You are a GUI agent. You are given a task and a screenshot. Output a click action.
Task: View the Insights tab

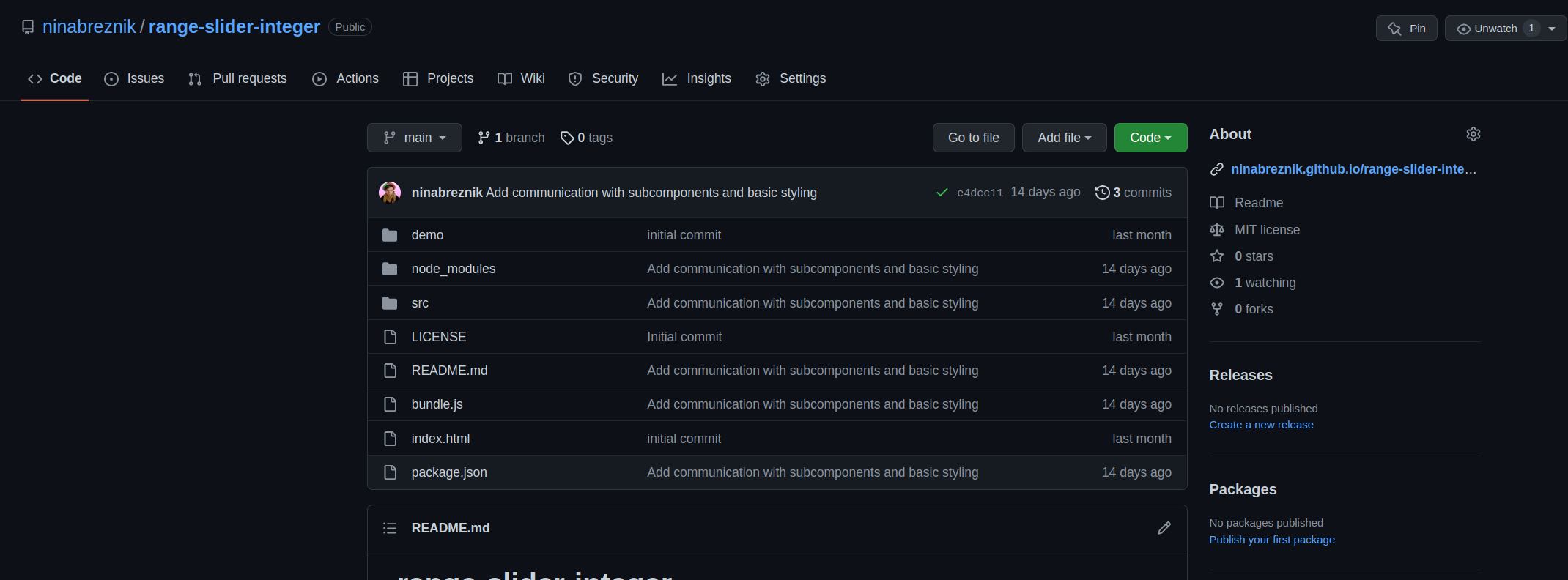point(697,78)
